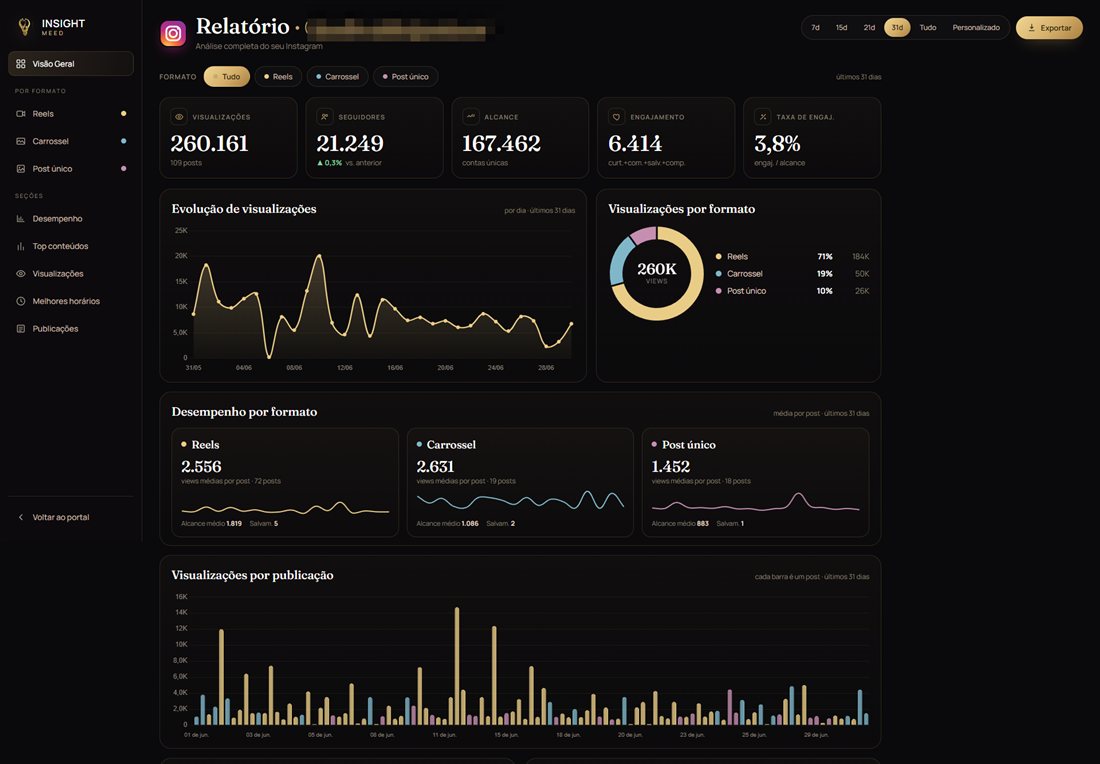Click the 260K views donut chart center
This screenshot has height=764, width=1100.
657,272
